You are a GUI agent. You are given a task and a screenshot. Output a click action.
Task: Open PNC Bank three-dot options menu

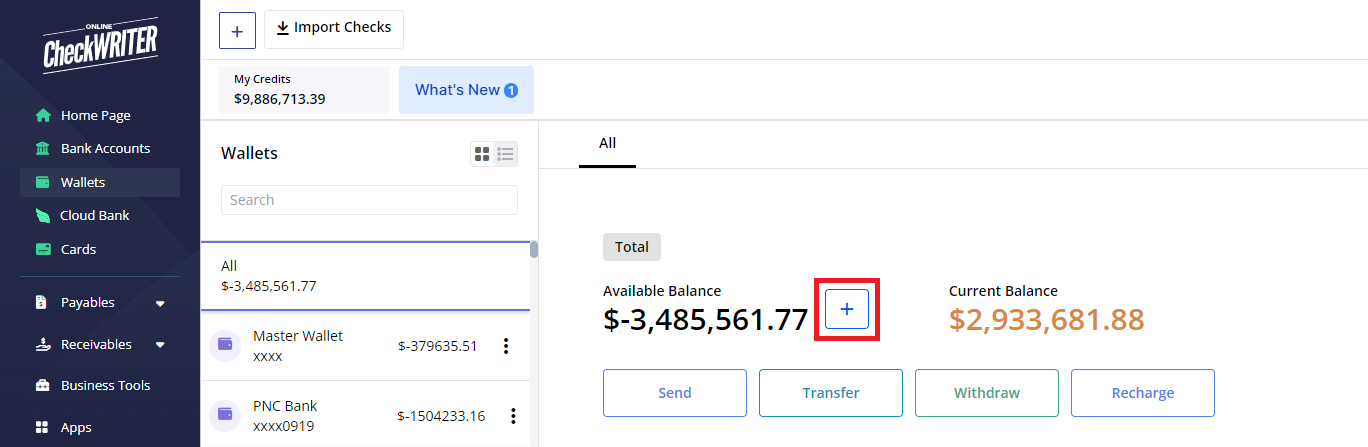[514, 416]
